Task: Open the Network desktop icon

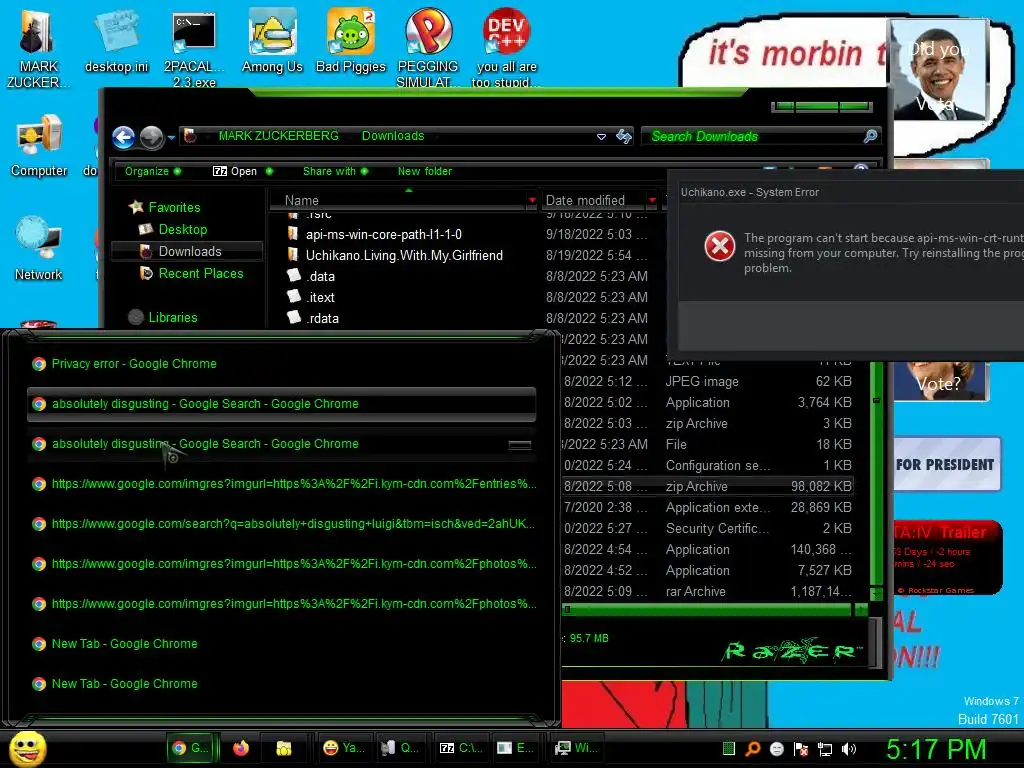Action: pos(39,248)
